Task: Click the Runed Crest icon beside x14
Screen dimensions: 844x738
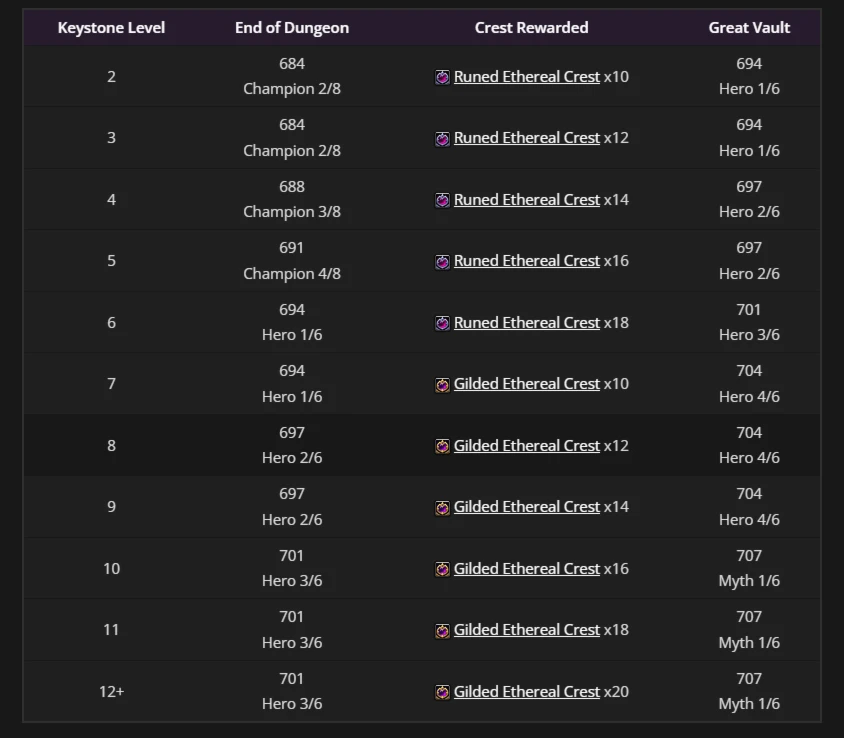Action: click(442, 200)
